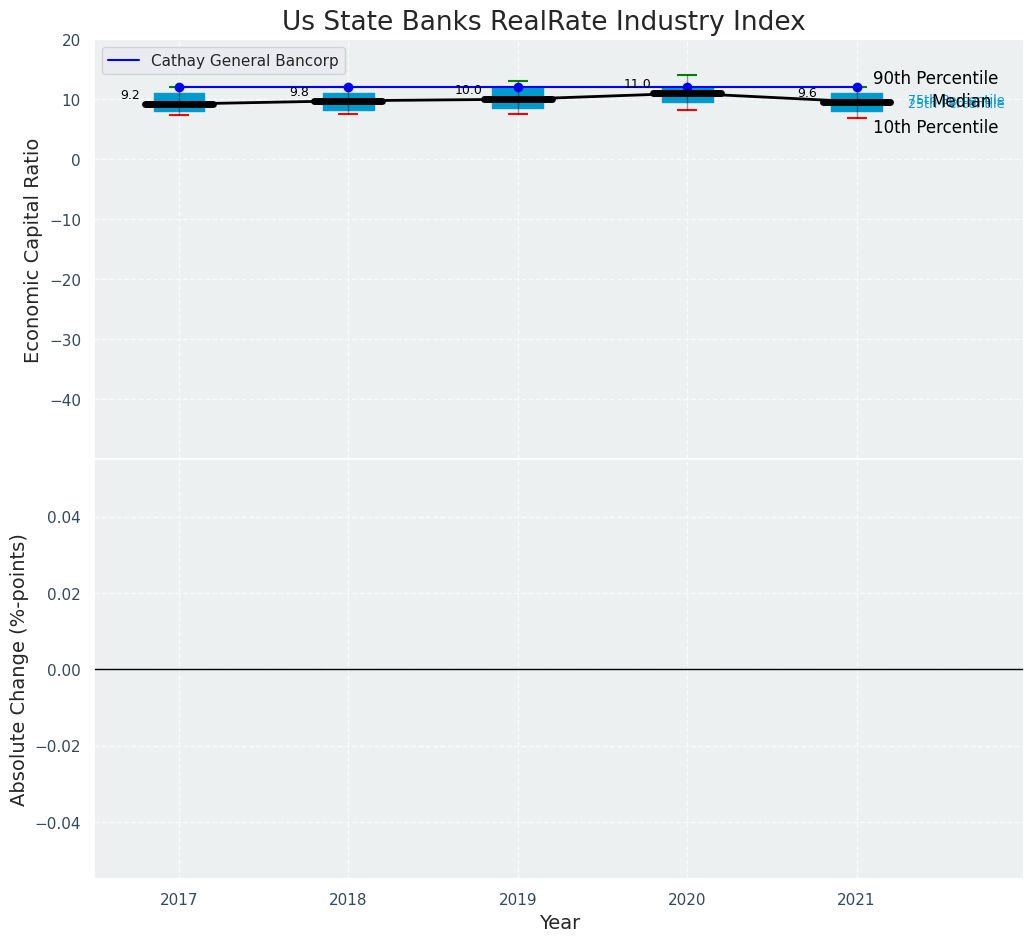Click the 2021 tick label on x-axis
This screenshot has height=942, width=1034.
857,900
